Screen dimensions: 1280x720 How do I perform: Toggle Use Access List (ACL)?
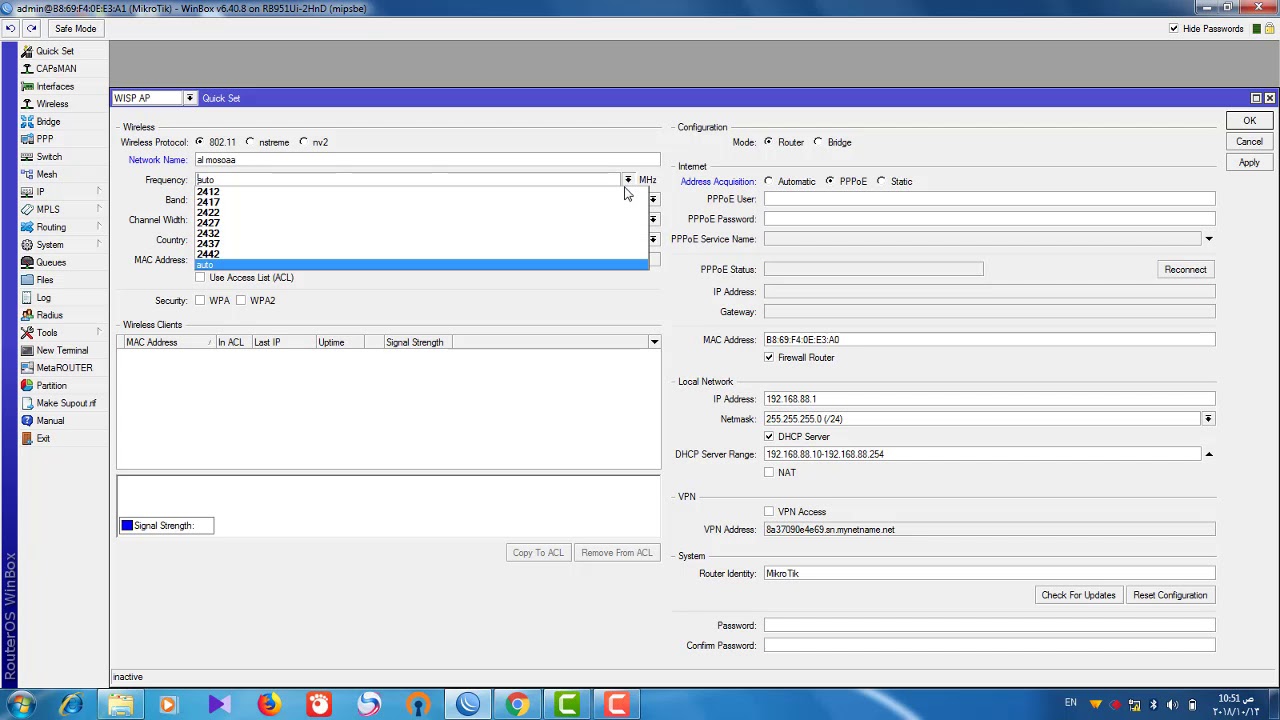pos(201,277)
